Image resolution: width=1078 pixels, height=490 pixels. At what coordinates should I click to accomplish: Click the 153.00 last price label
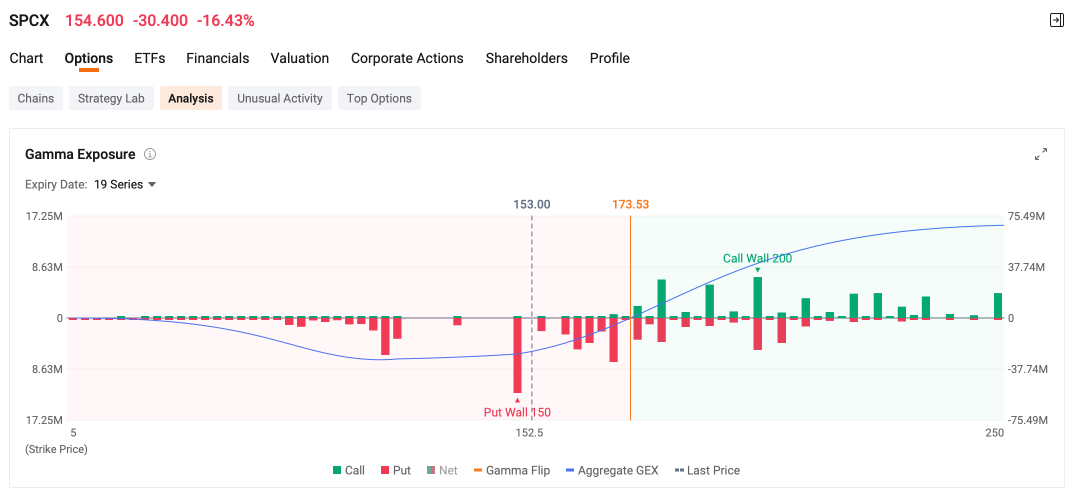click(x=531, y=204)
